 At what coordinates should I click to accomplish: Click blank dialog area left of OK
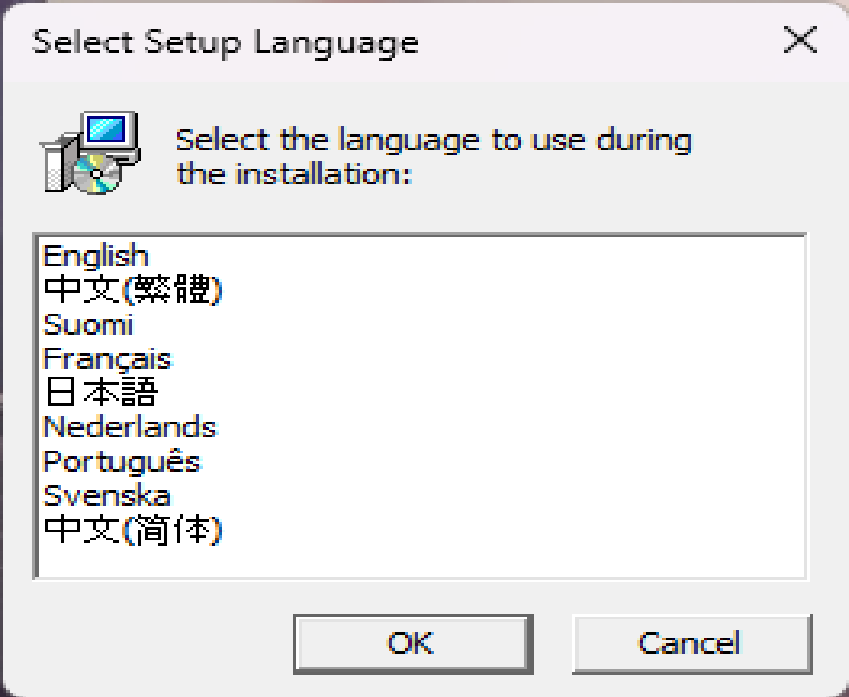click(x=150, y=642)
